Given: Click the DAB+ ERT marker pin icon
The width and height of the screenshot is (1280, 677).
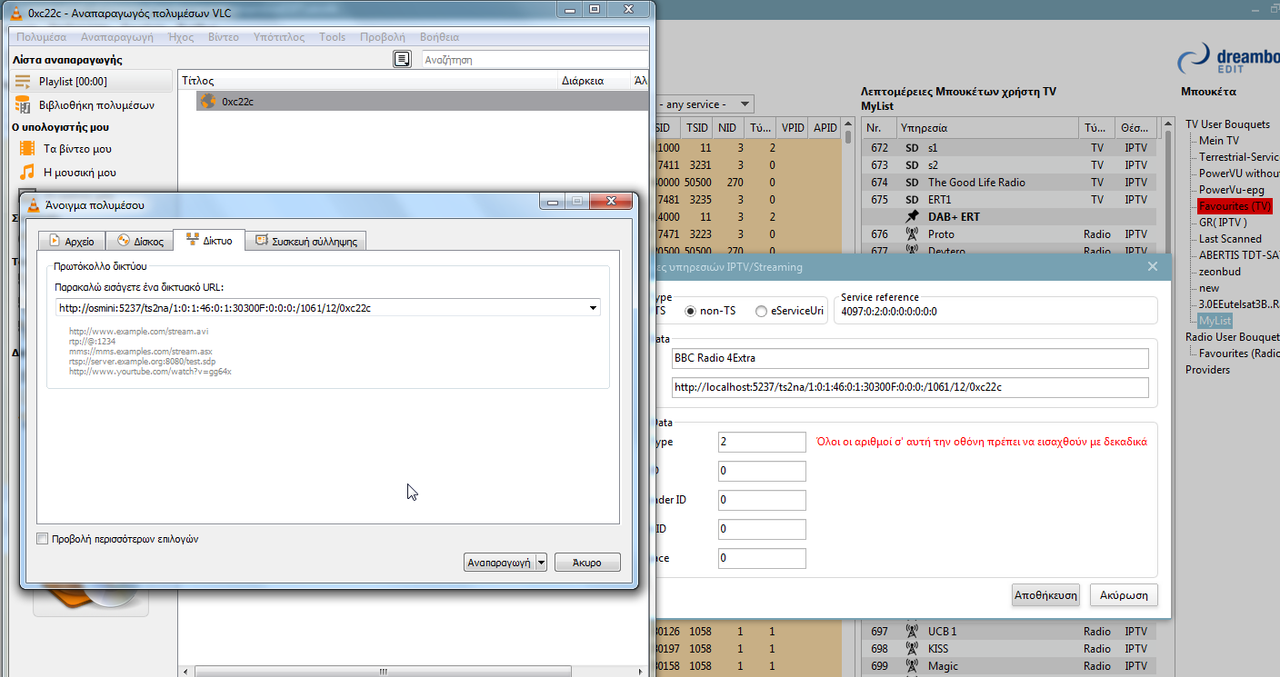Looking at the screenshot, I should 911,216.
